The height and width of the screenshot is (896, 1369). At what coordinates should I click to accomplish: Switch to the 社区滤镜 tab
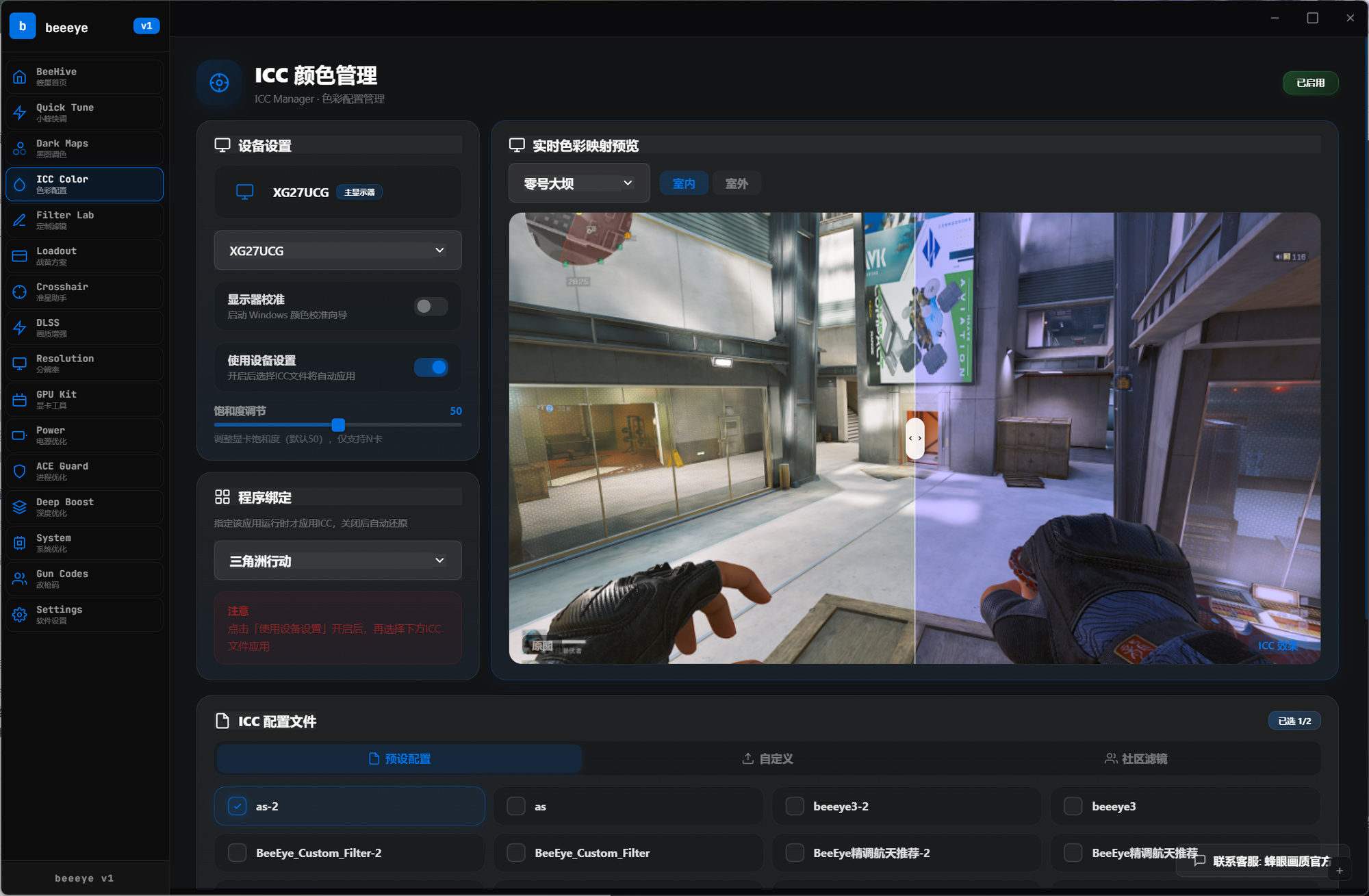point(1136,758)
